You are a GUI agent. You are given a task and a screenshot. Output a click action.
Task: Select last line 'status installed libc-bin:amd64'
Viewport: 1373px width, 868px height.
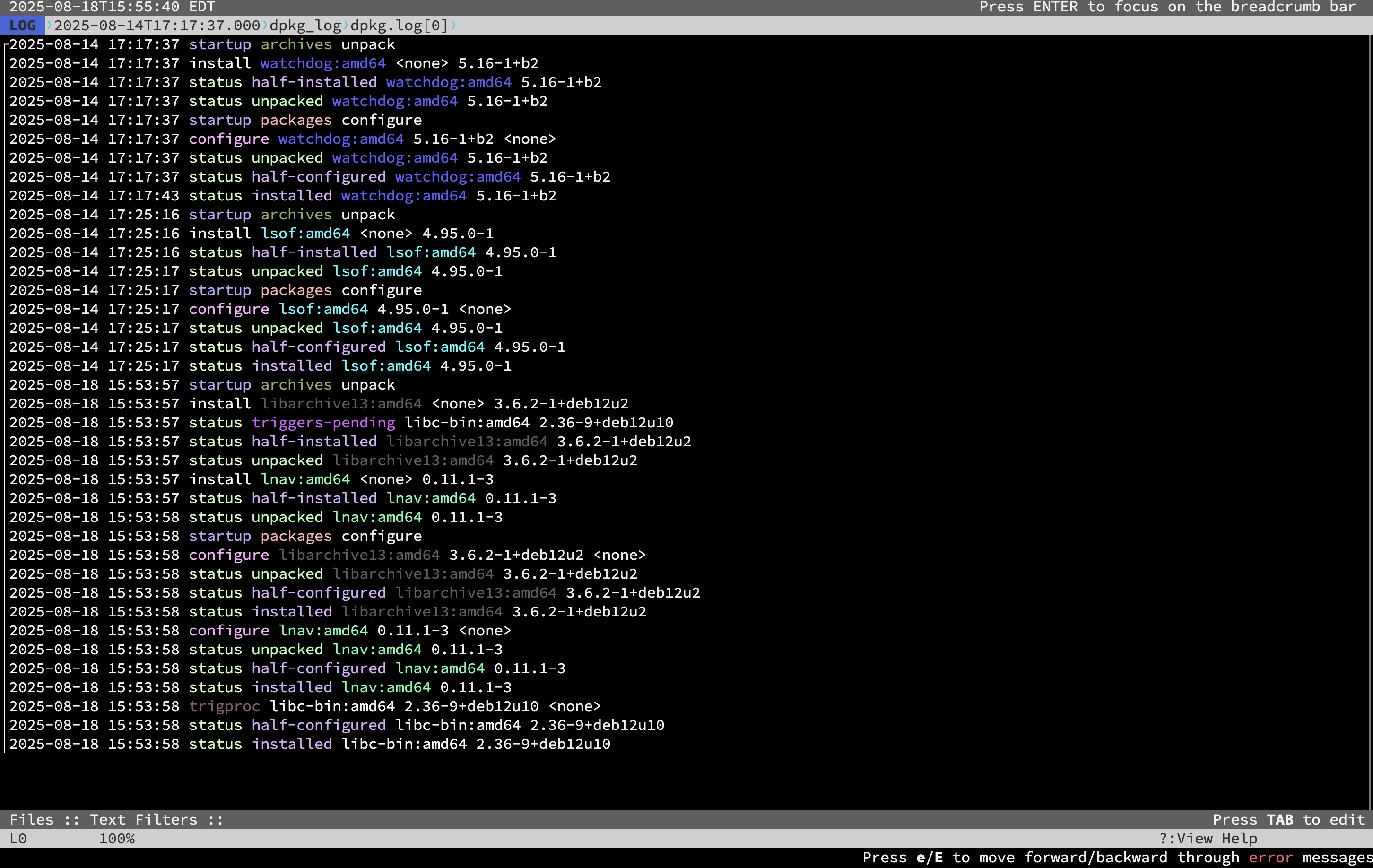[x=310, y=744]
